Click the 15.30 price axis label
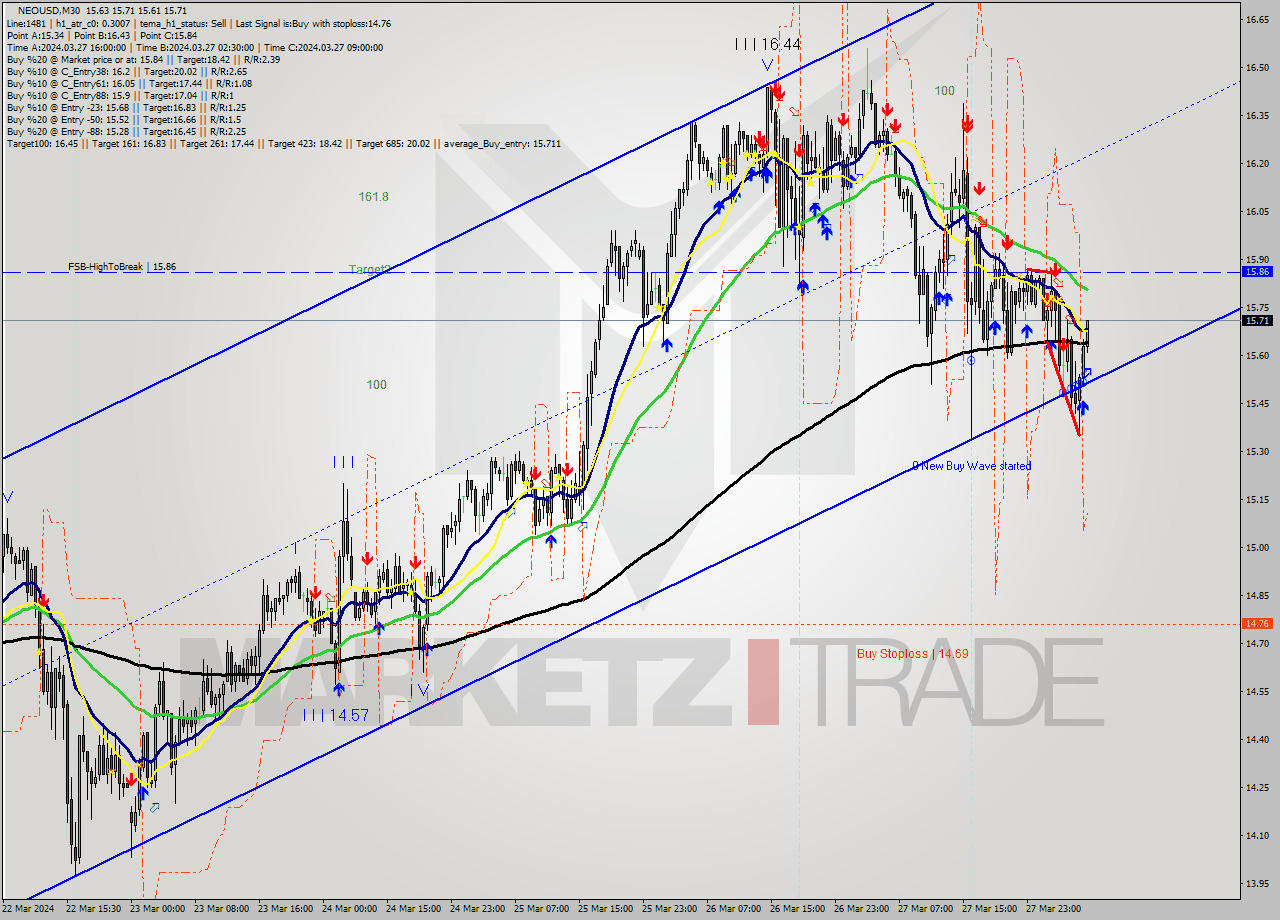 coord(1257,451)
